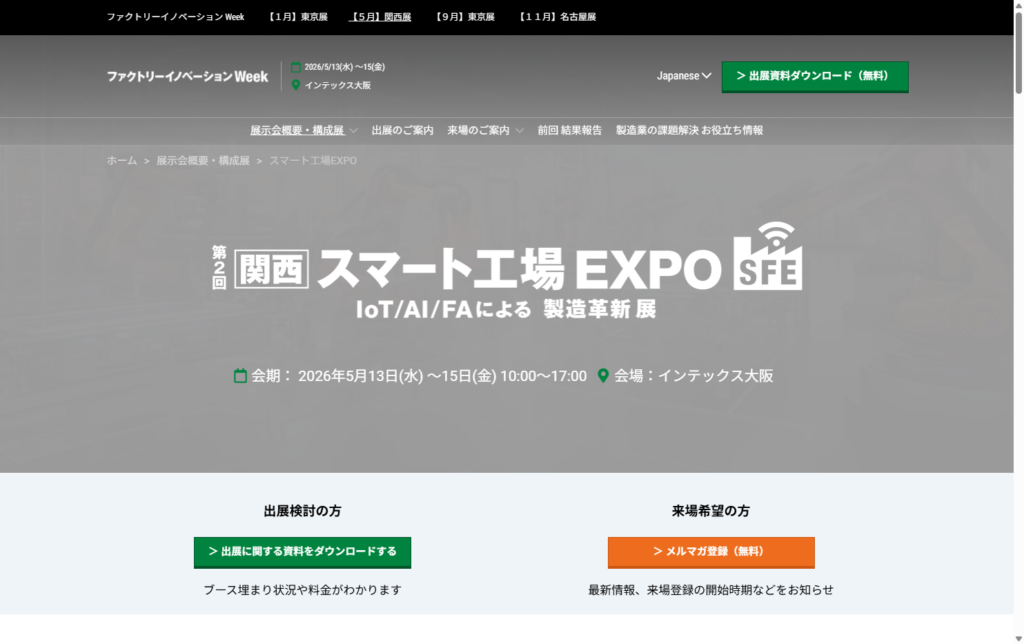The height and width of the screenshot is (644, 1024).
Task: Expand the 来場のご案内 menu chevron
Action: tap(519, 131)
